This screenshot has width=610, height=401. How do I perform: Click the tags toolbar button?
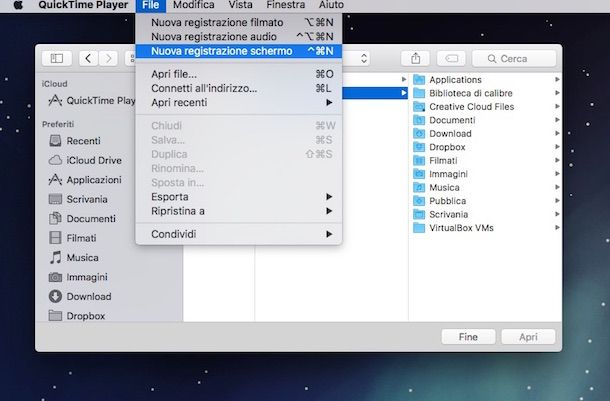pyautogui.click(x=451, y=59)
